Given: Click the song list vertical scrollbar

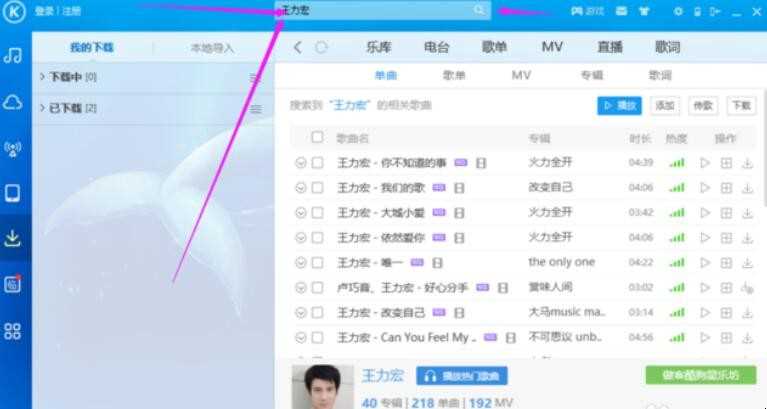Looking at the screenshot, I should coord(764,147).
